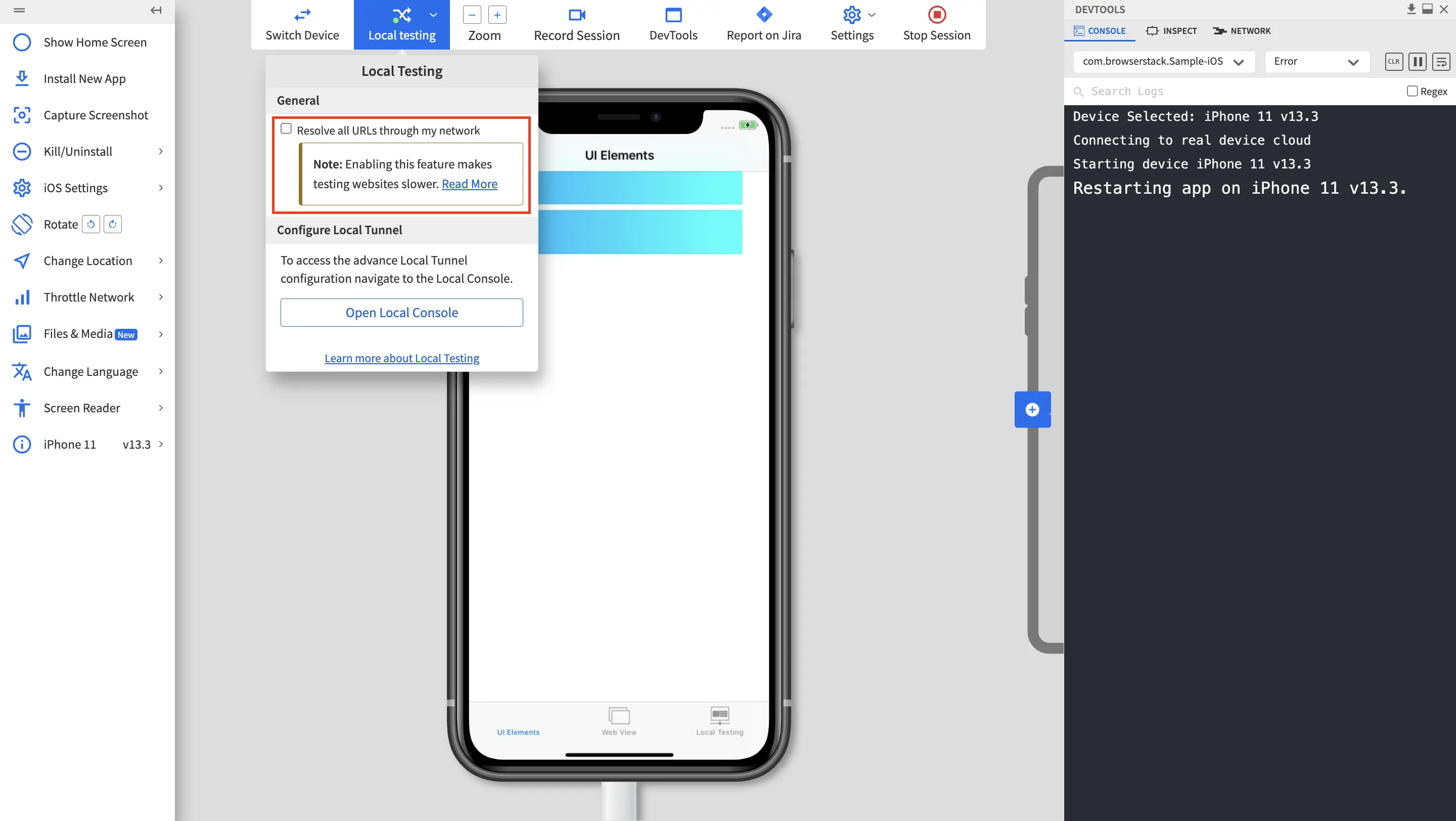Open the Error log level dropdown
1456x821 pixels.
[x=1316, y=62]
